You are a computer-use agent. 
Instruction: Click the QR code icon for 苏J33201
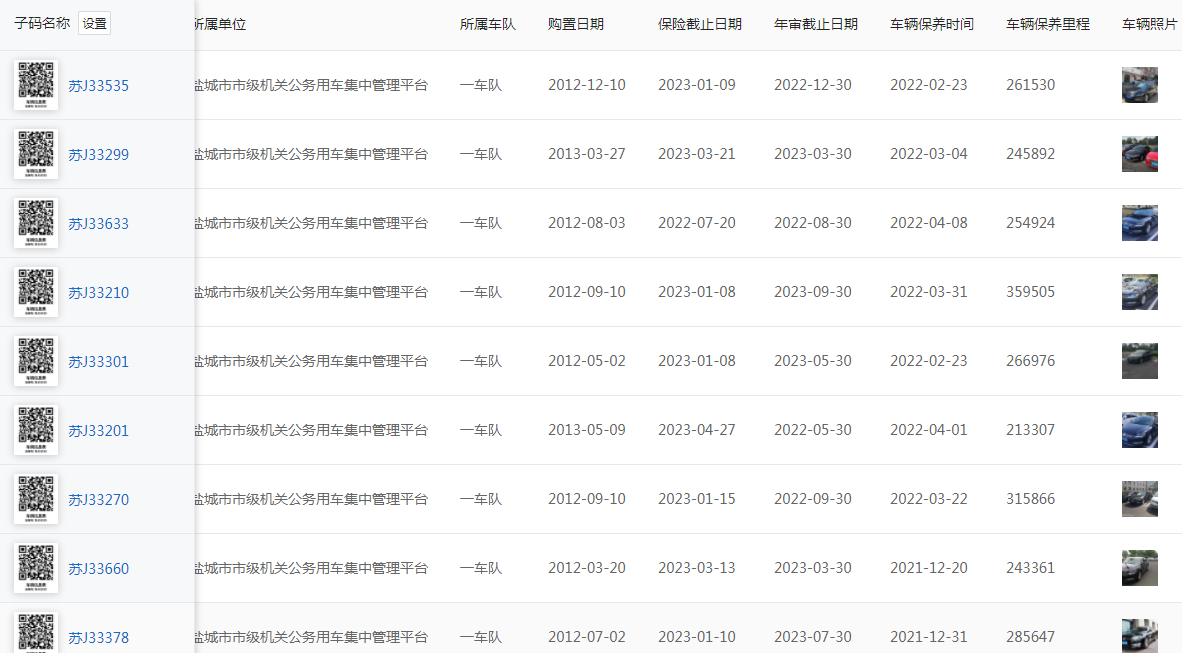coord(35,429)
